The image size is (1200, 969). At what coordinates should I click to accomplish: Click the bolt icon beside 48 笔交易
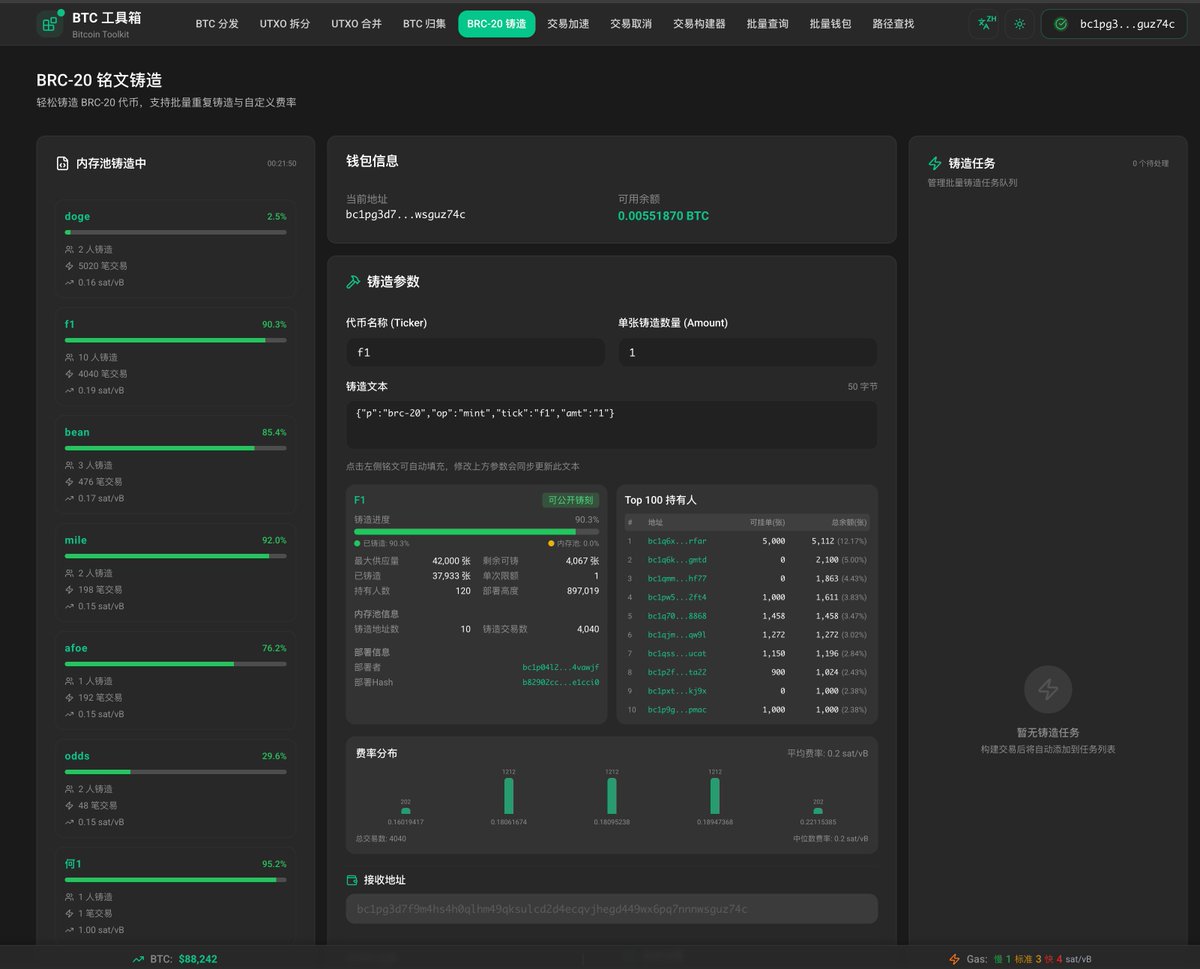click(69, 806)
